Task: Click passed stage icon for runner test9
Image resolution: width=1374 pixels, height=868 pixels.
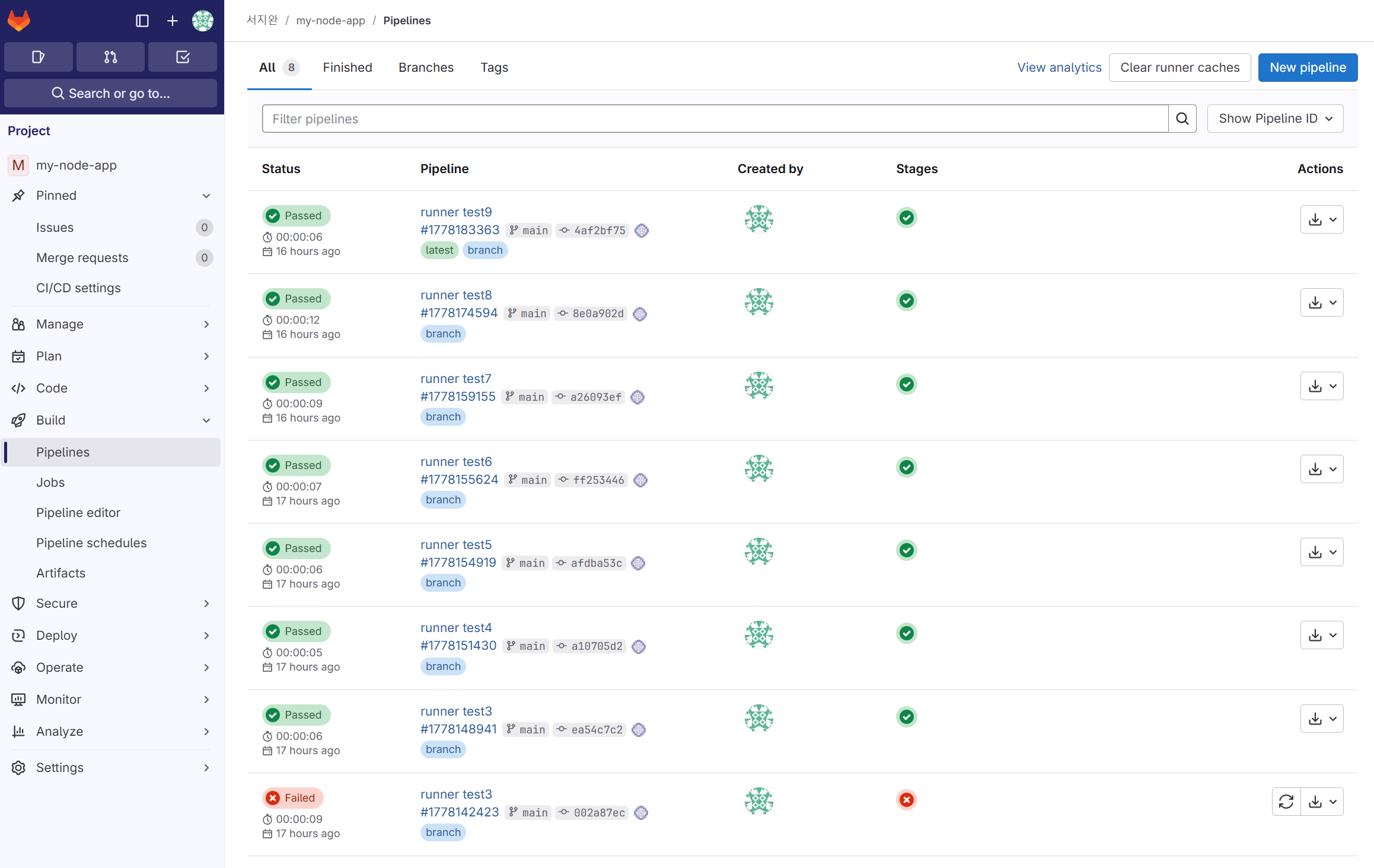Action: [x=906, y=218]
